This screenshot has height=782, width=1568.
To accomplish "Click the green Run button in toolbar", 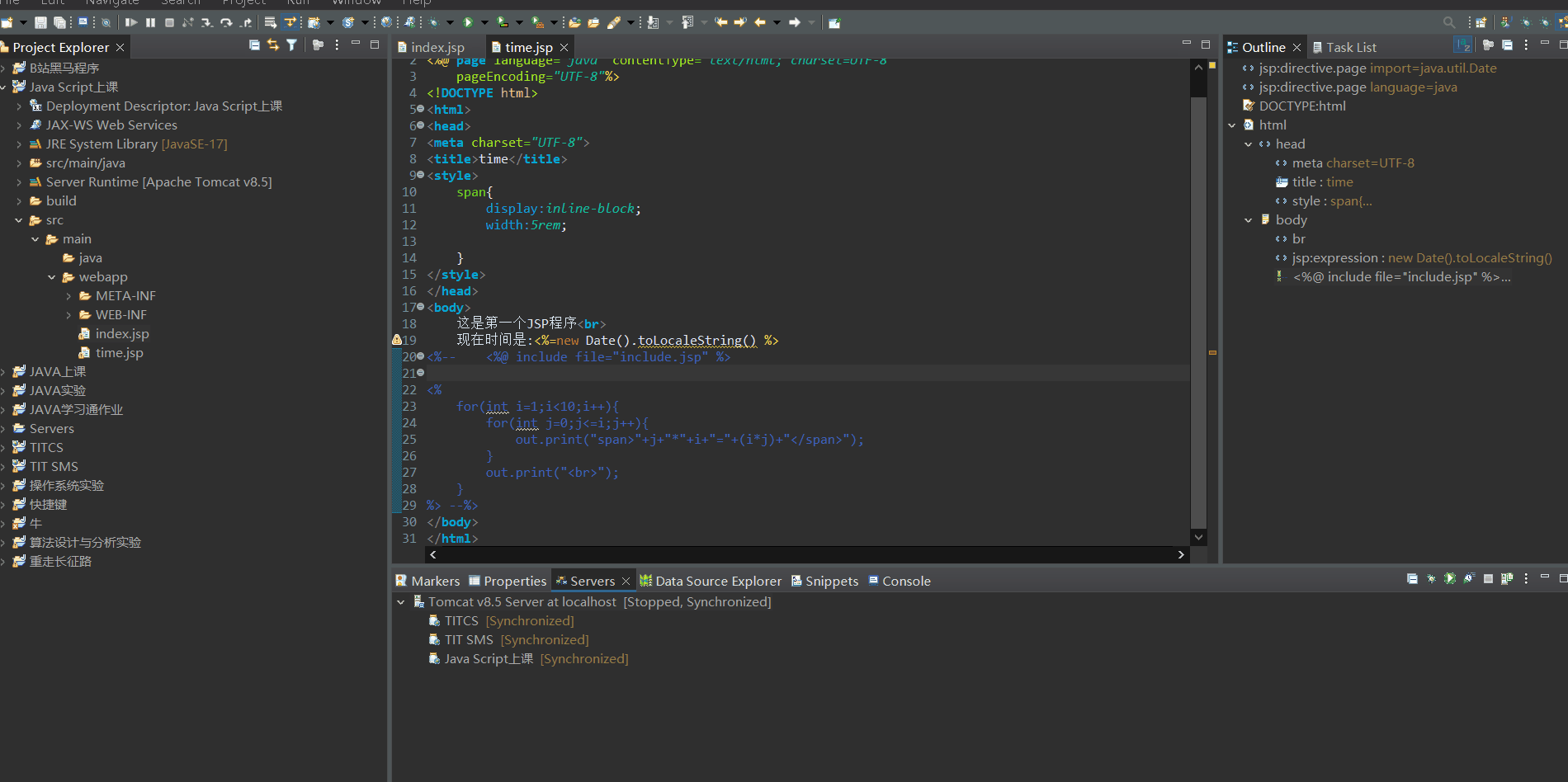I will pyautogui.click(x=468, y=22).
